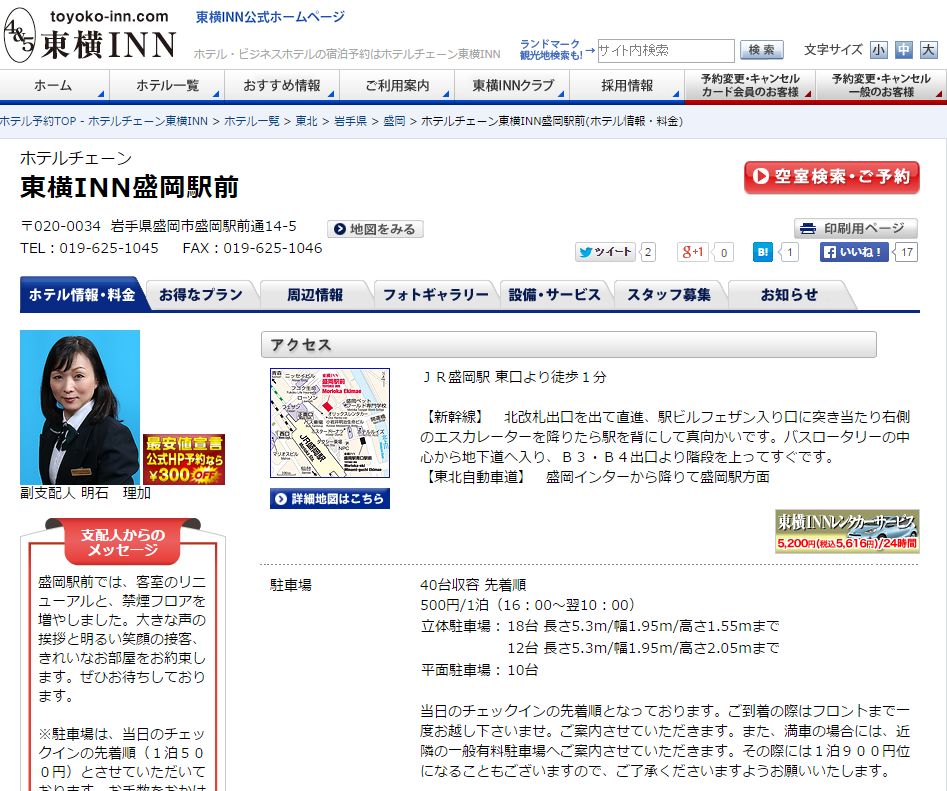Expand the ホテル一覧 navigation menu
947x791 pixels.
coord(168,86)
